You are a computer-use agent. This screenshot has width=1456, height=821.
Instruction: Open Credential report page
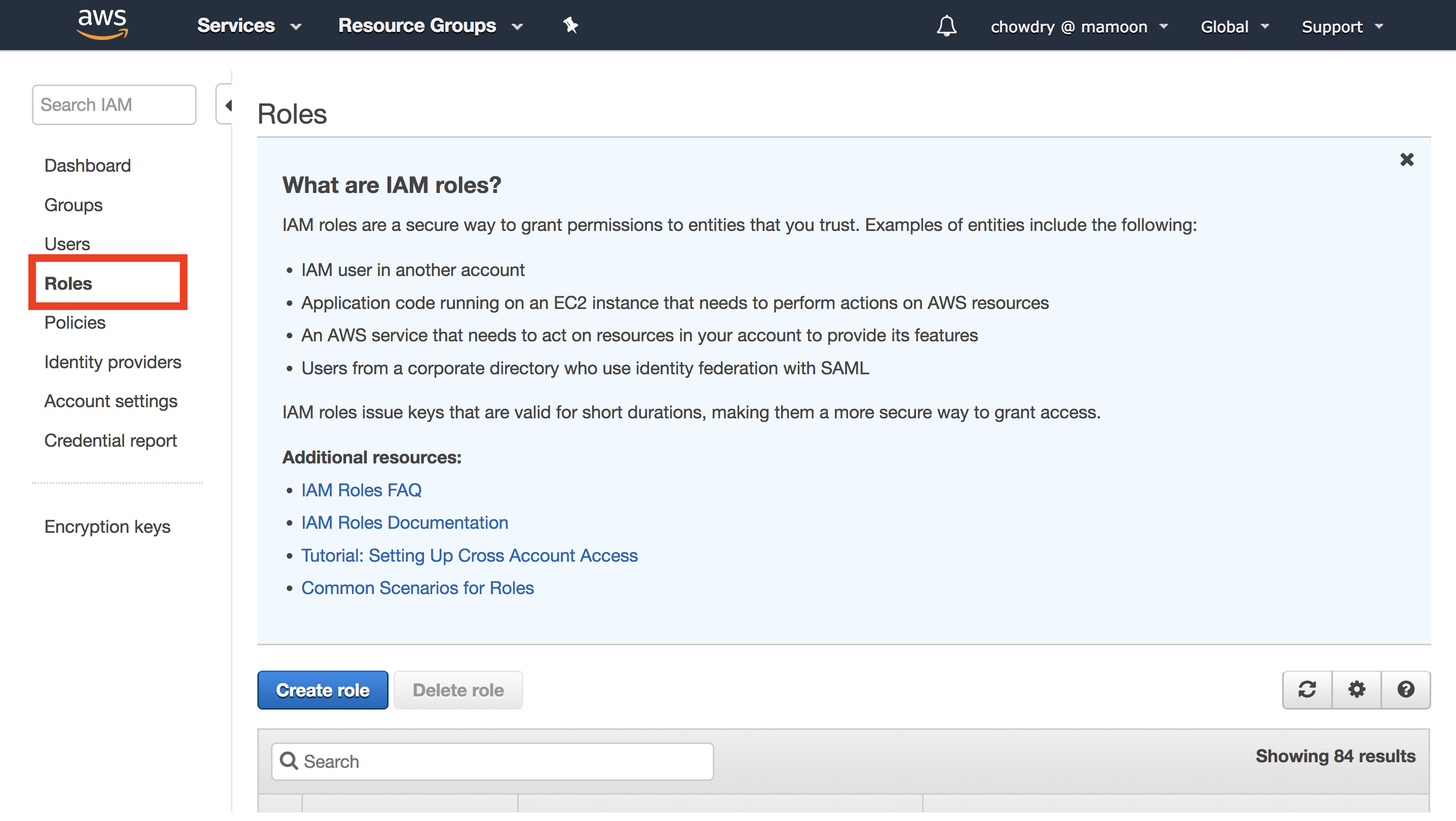pyautogui.click(x=111, y=441)
